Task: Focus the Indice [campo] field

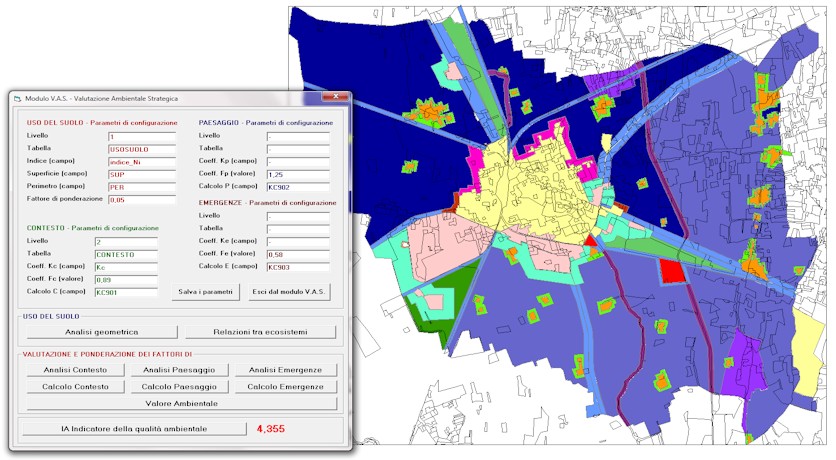Action: [x=141, y=160]
